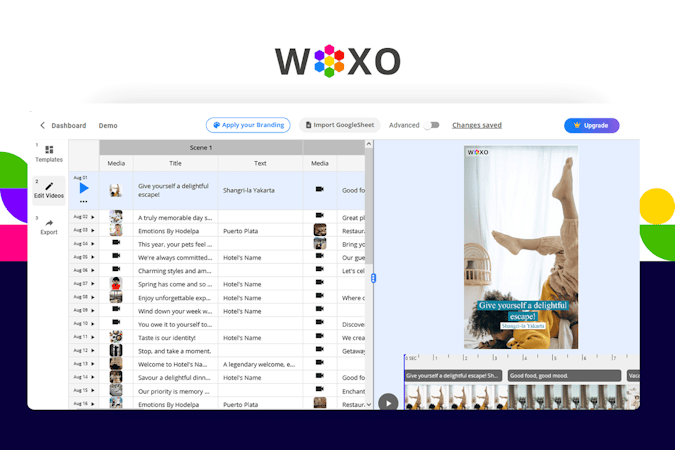Select scene 2 camera icon in Aug 12 row
The image size is (675, 450).
tap(319, 349)
